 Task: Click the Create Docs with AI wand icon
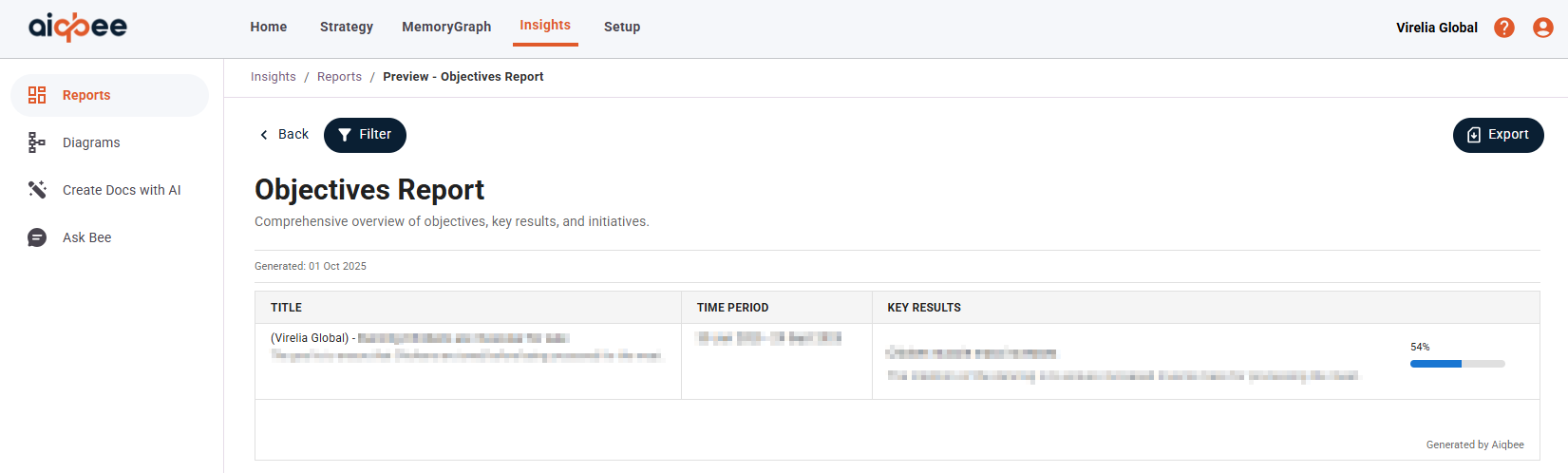(x=37, y=190)
